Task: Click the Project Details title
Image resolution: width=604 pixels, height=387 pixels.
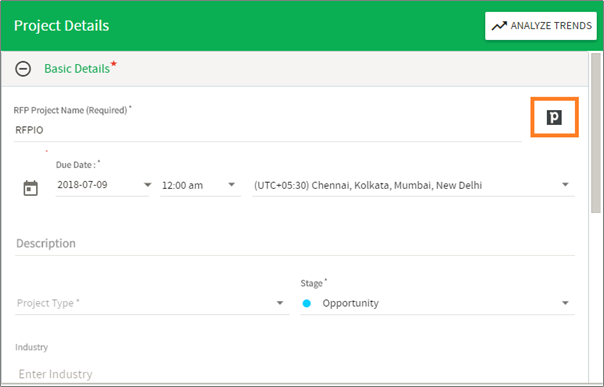Action: tap(62, 26)
